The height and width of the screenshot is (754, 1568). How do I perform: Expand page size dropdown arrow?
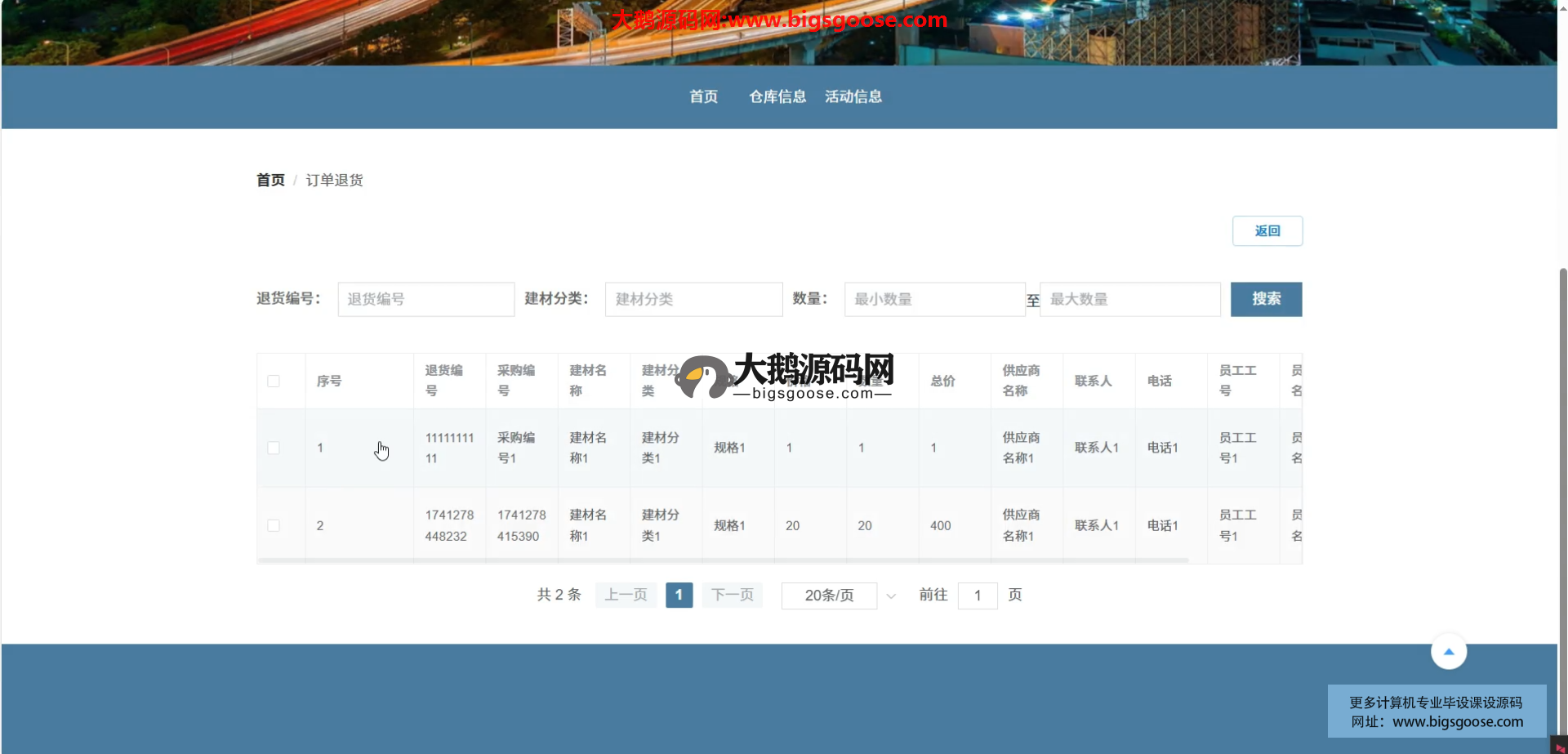click(891, 596)
